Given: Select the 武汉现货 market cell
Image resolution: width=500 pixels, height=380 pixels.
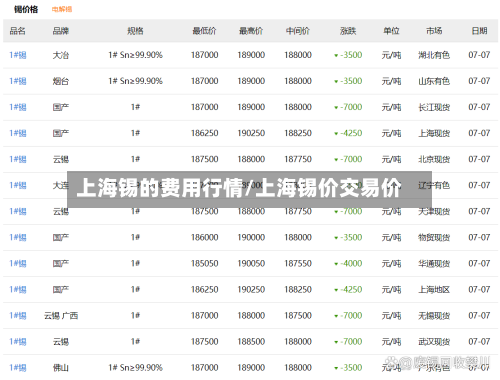Looking at the screenshot, I should coord(434,342).
